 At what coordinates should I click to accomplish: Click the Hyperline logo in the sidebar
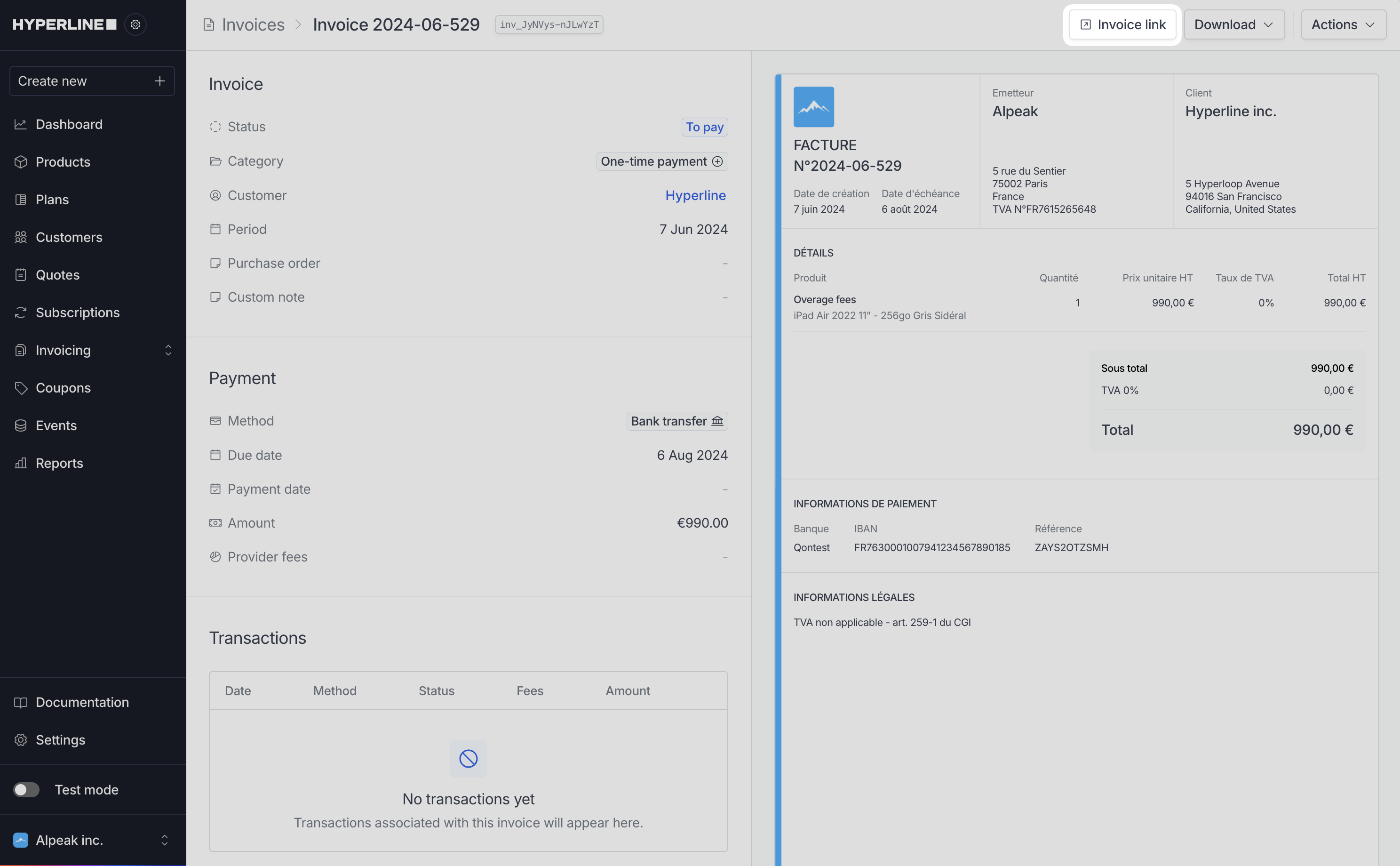(x=64, y=24)
